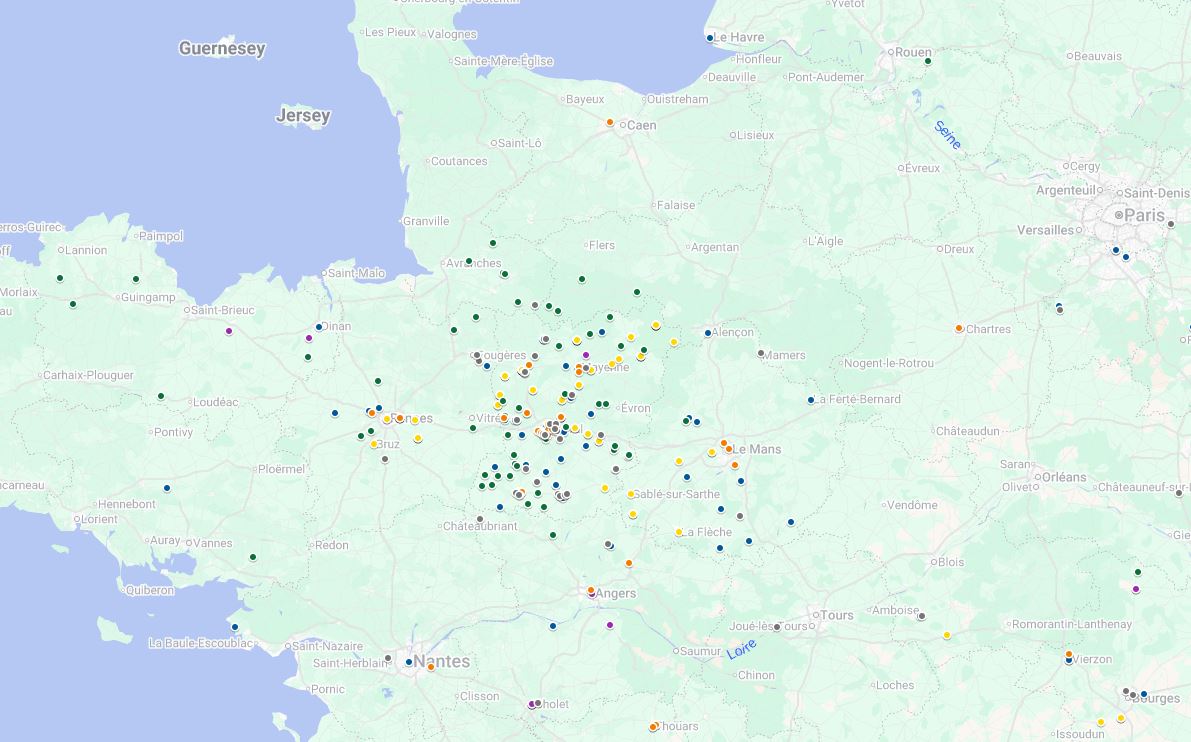Screen dimensions: 1191x742
Task: Select the Pontivy town label
Action: (173, 432)
